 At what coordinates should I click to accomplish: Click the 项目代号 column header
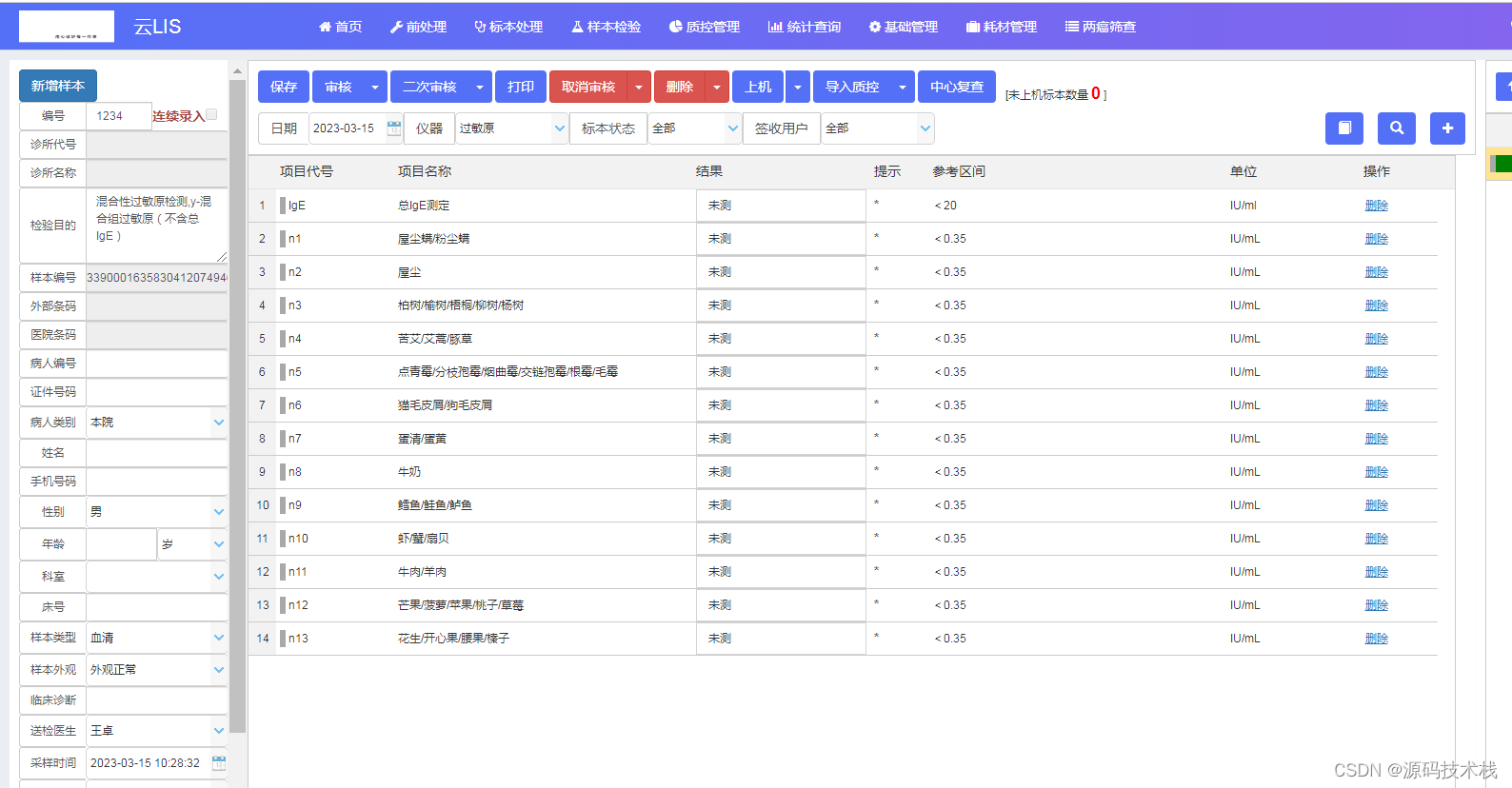coord(307,171)
